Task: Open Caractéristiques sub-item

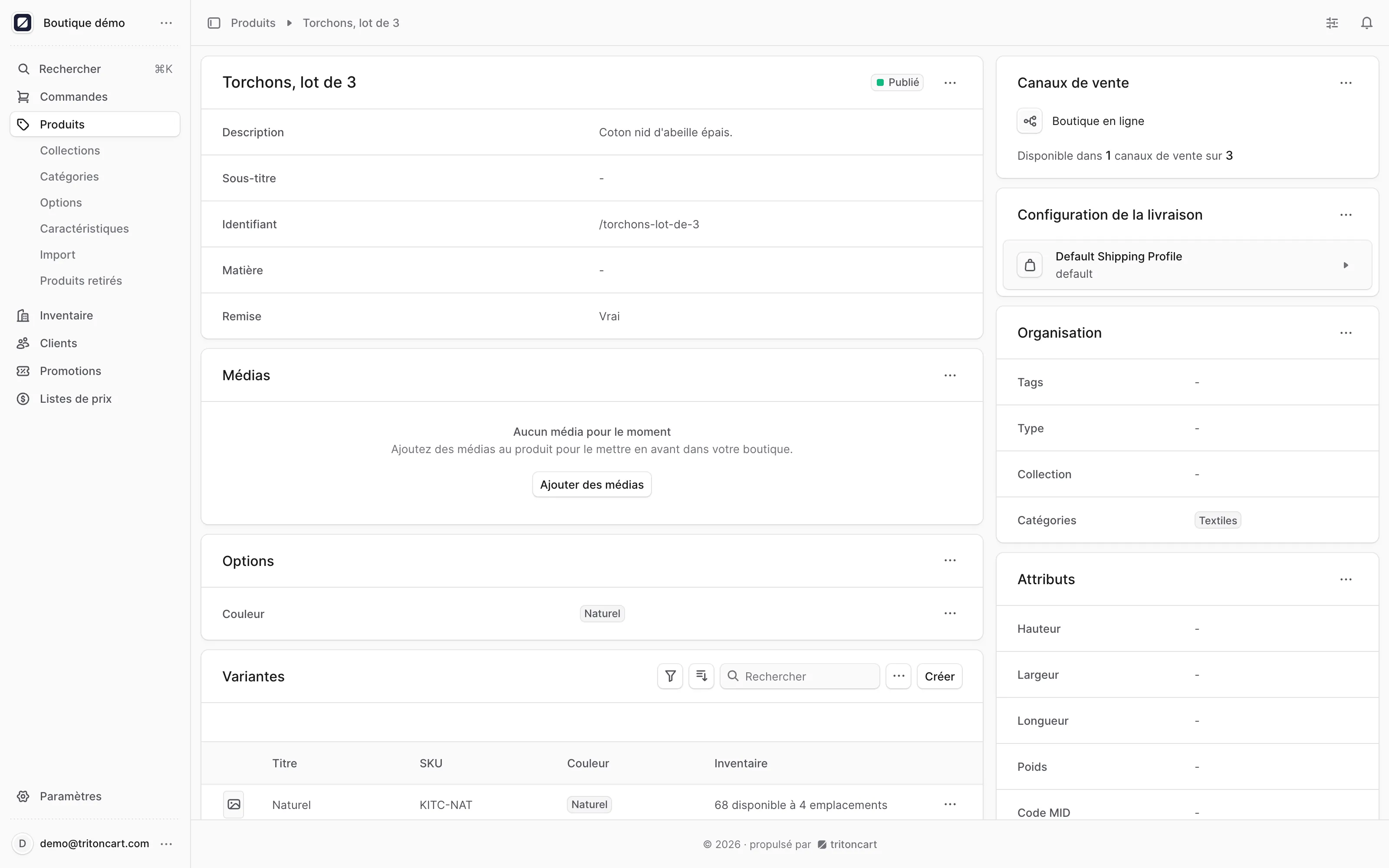Action: click(x=84, y=228)
